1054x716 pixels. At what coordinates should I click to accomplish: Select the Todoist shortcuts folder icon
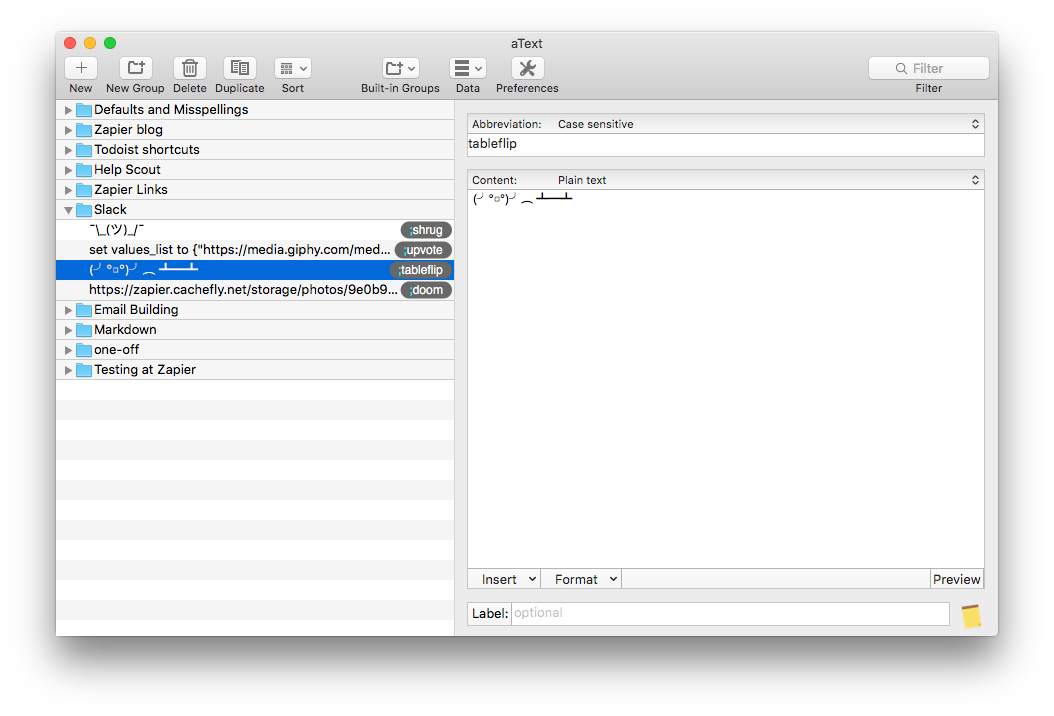pyautogui.click(x=84, y=150)
